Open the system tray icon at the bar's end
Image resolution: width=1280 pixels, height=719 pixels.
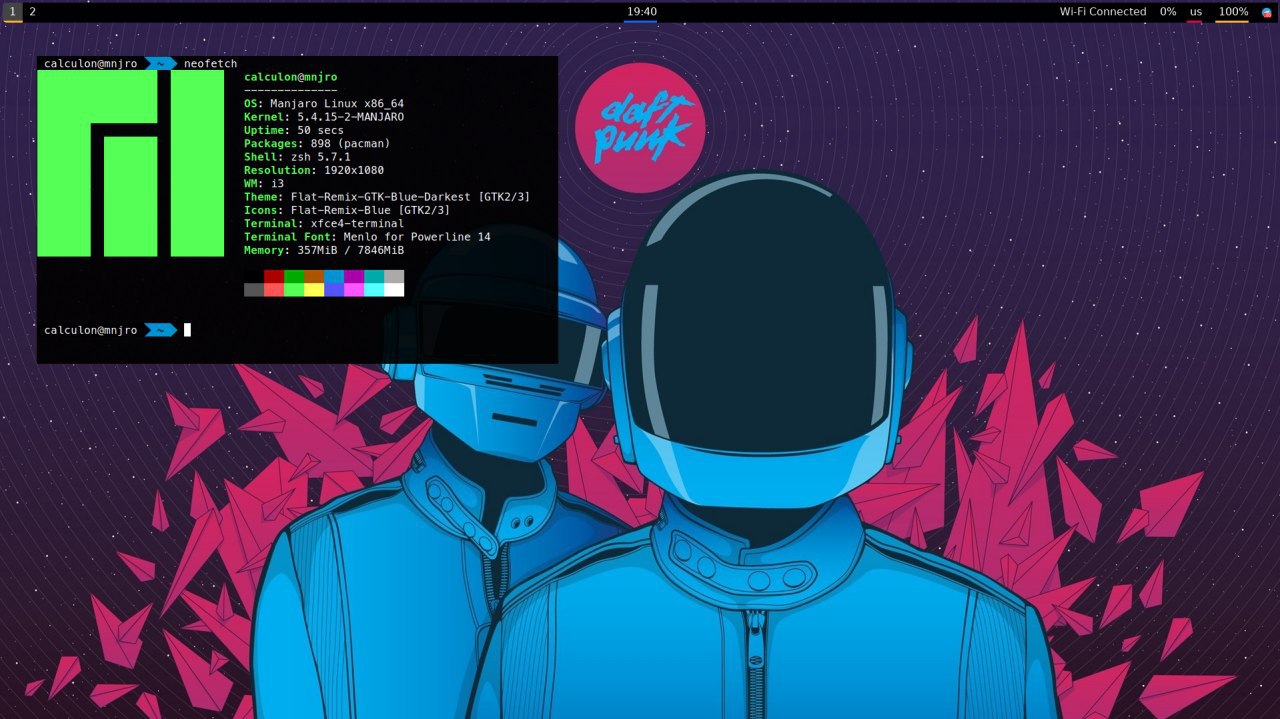tap(1267, 12)
